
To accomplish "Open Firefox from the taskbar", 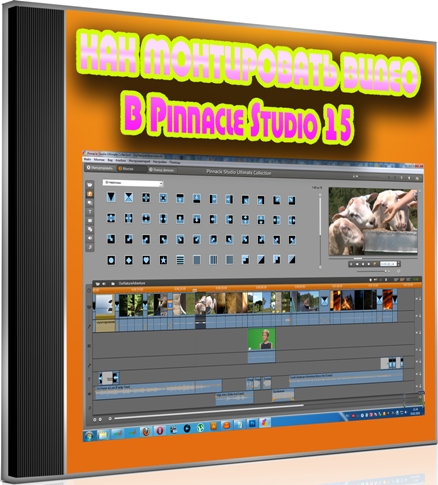I will pyautogui.click(x=146, y=431).
